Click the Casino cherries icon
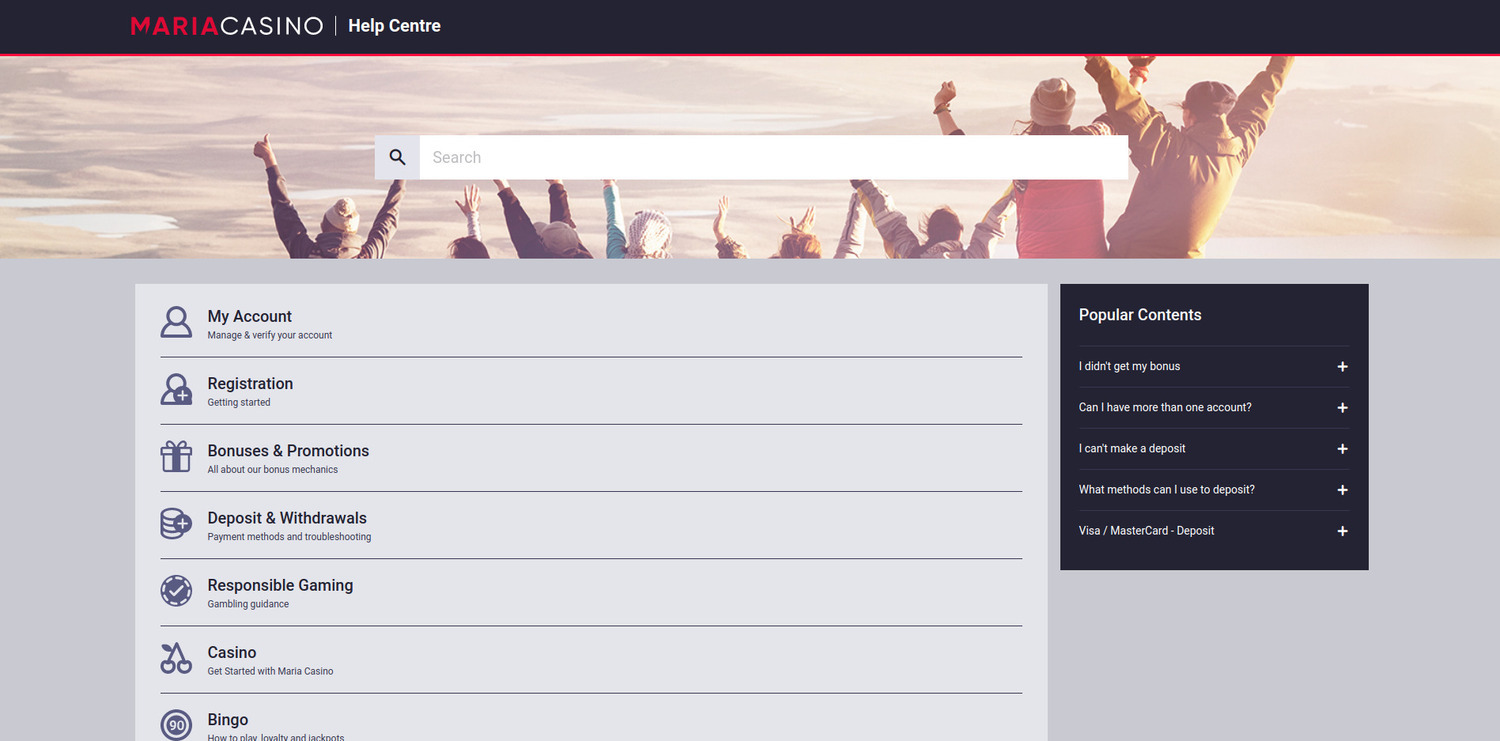This screenshot has width=1500, height=741. click(176, 658)
